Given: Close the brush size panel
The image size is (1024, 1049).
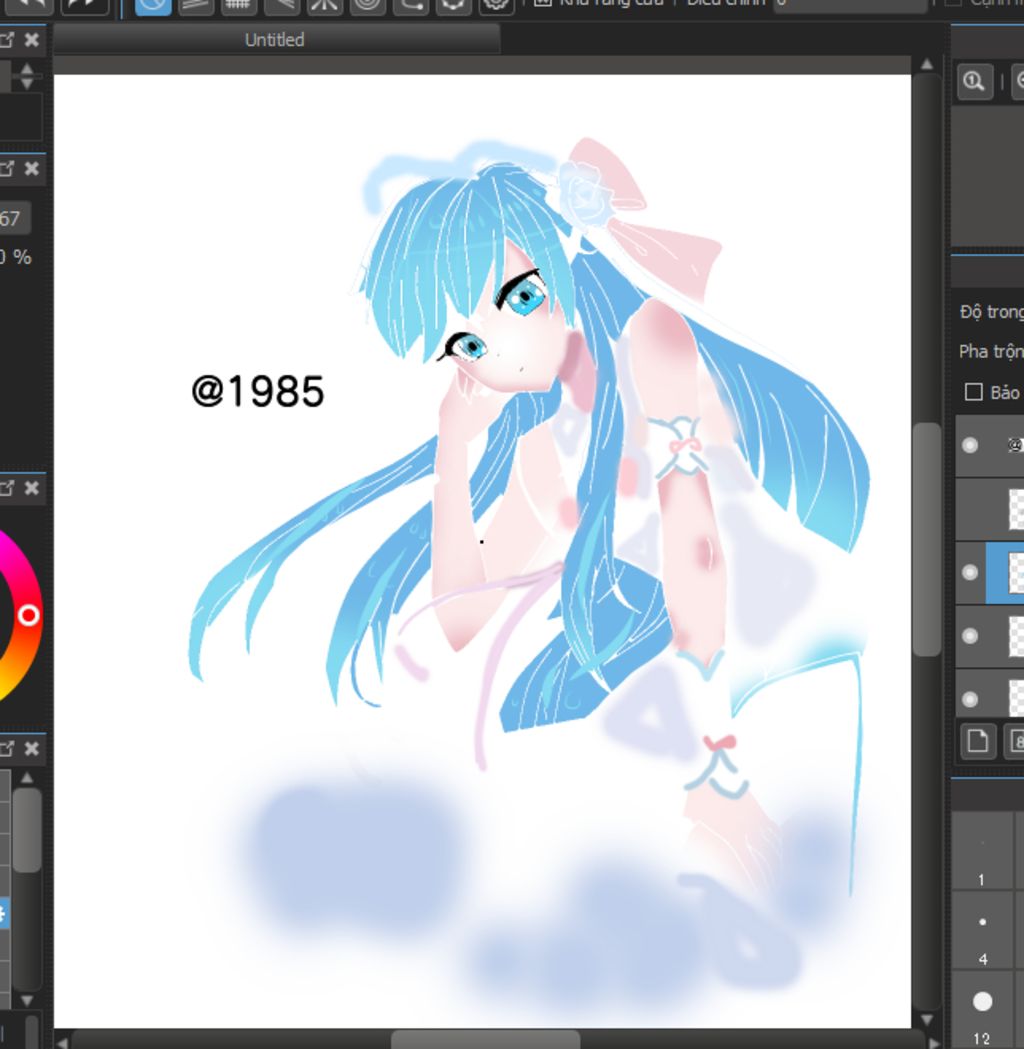Looking at the screenshot, I should pyautogui.click(x=31, y=169).
